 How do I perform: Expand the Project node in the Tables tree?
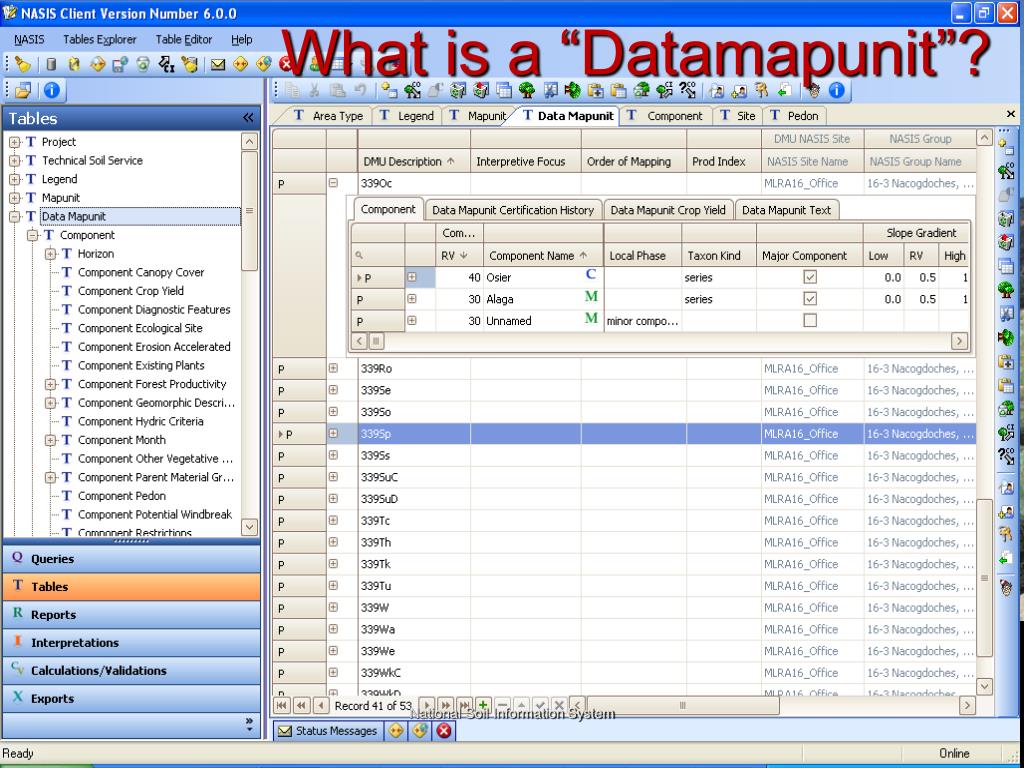coord(14,142)
